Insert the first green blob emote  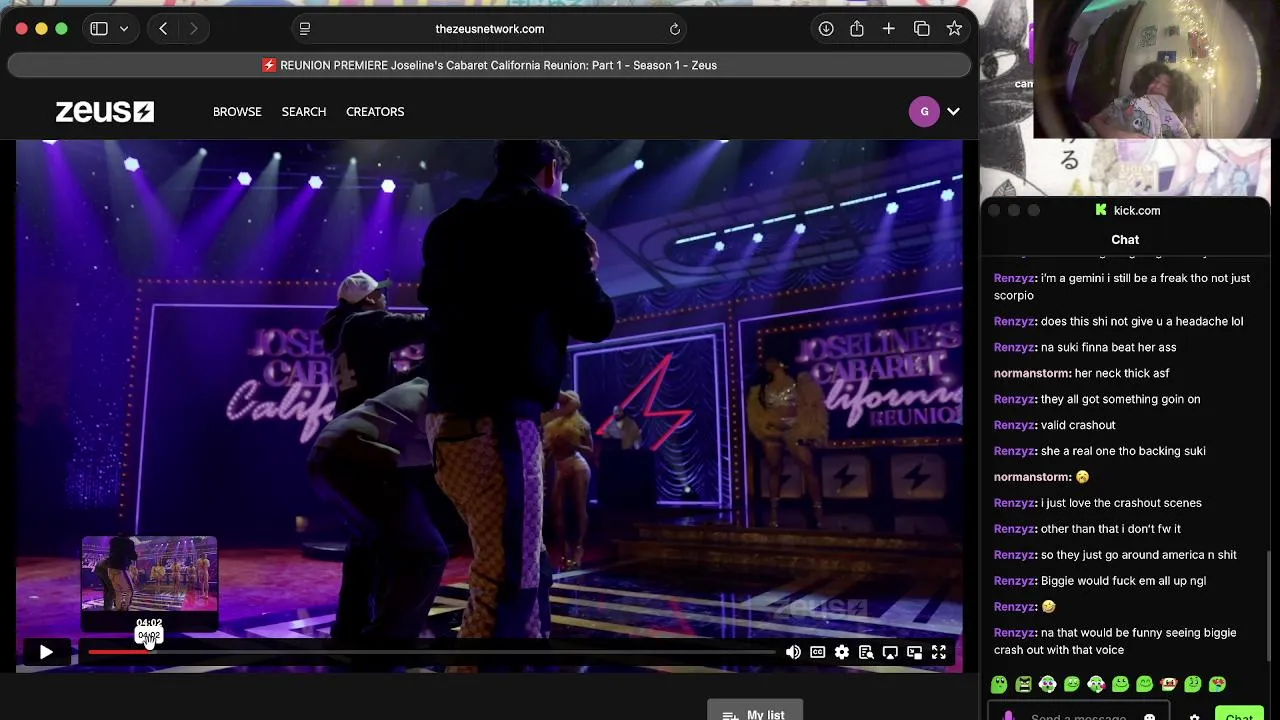999,684
